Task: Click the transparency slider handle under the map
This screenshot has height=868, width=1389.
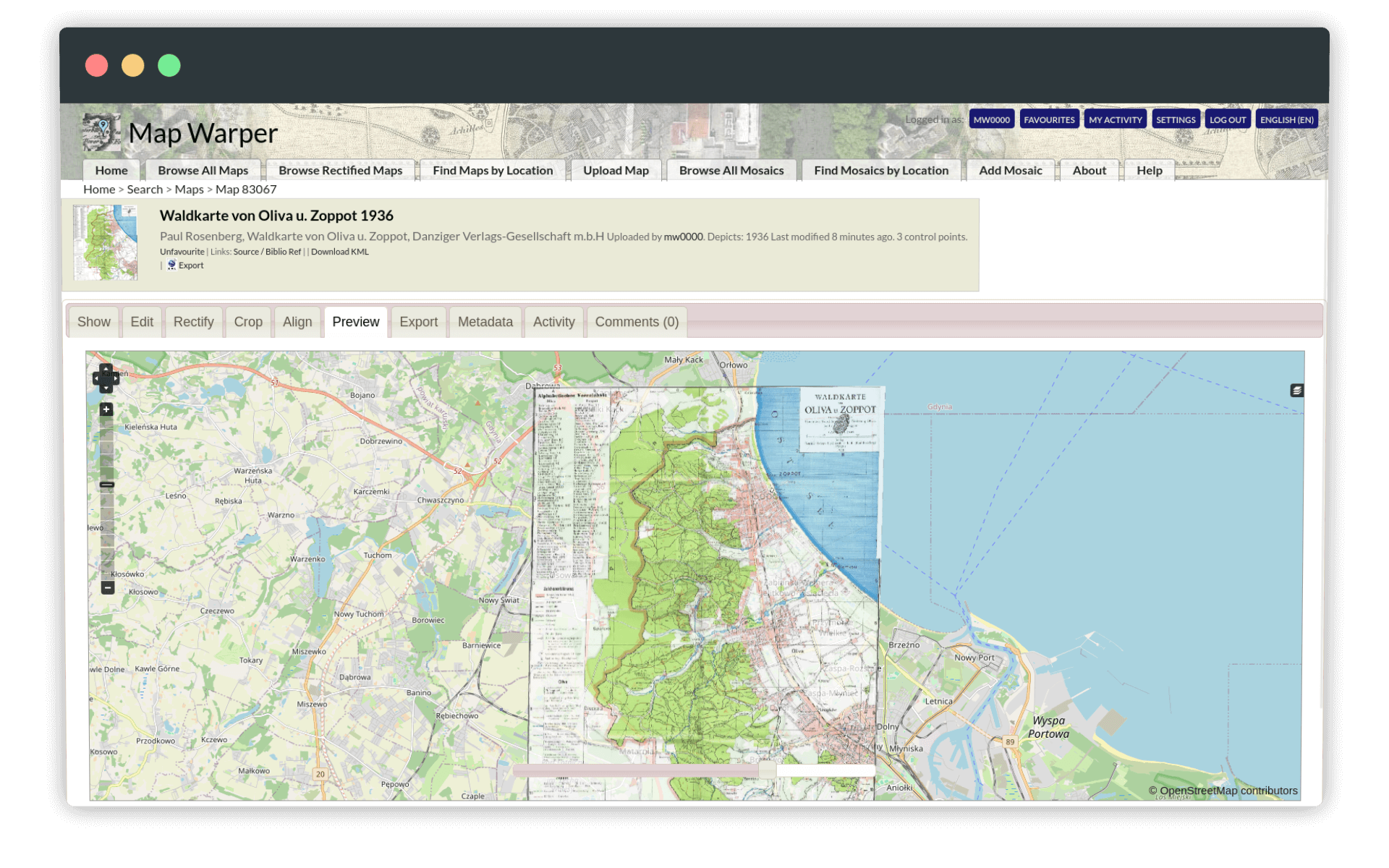Action: 768,771
